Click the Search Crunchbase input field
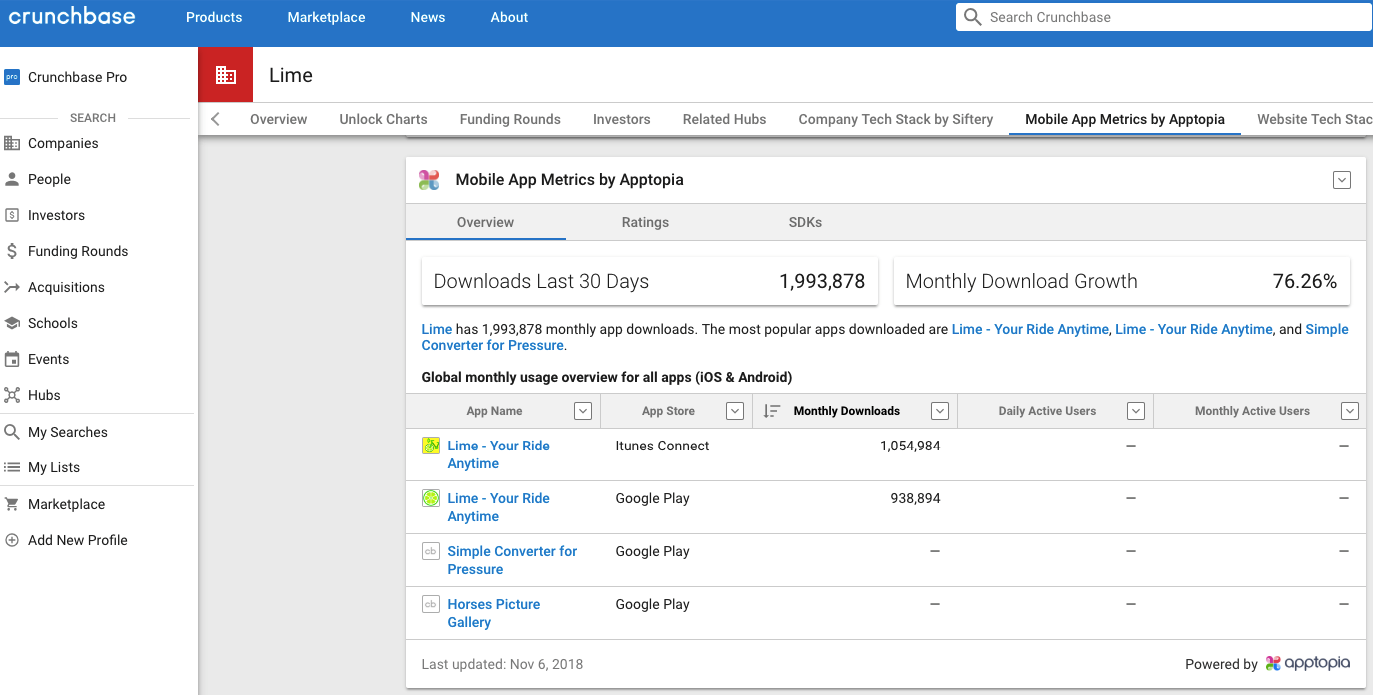 pyautogui.click(x=1170, y=17)
